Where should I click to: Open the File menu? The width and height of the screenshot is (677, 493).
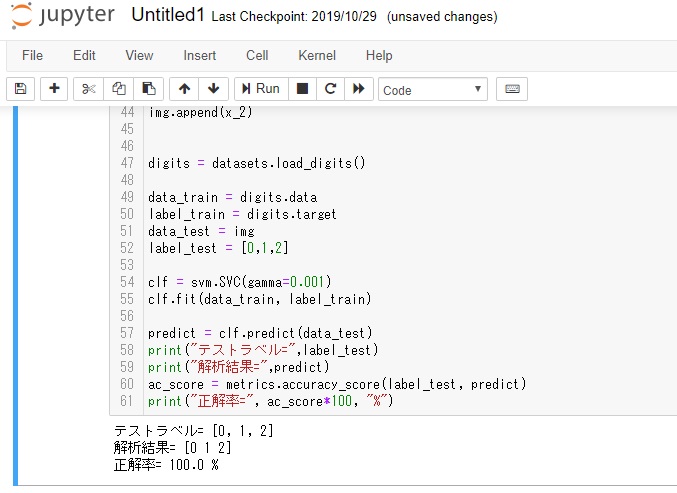point(32,56)
